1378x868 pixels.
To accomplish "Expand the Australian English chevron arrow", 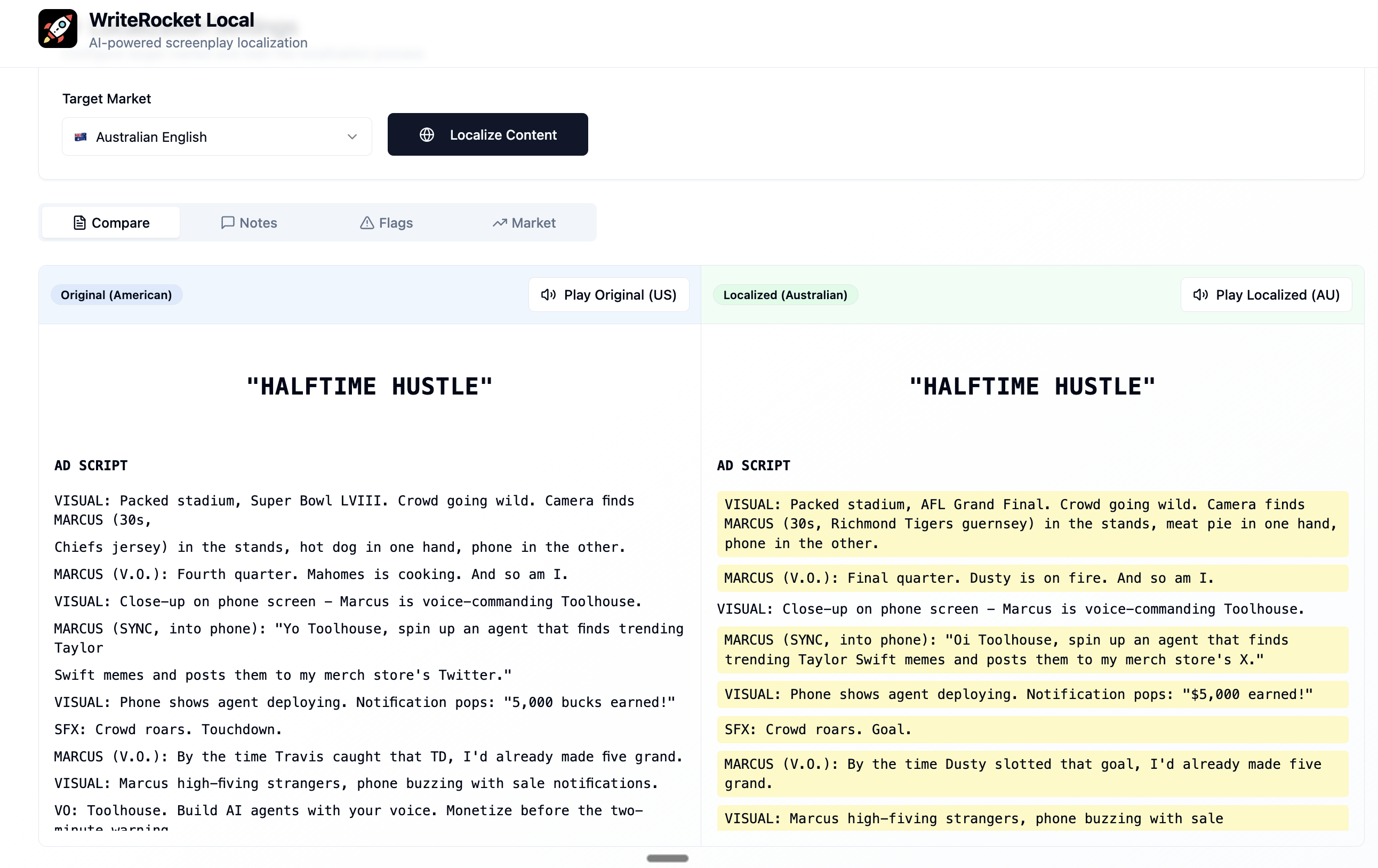I will pyautogui.click(x=352, y=136).
